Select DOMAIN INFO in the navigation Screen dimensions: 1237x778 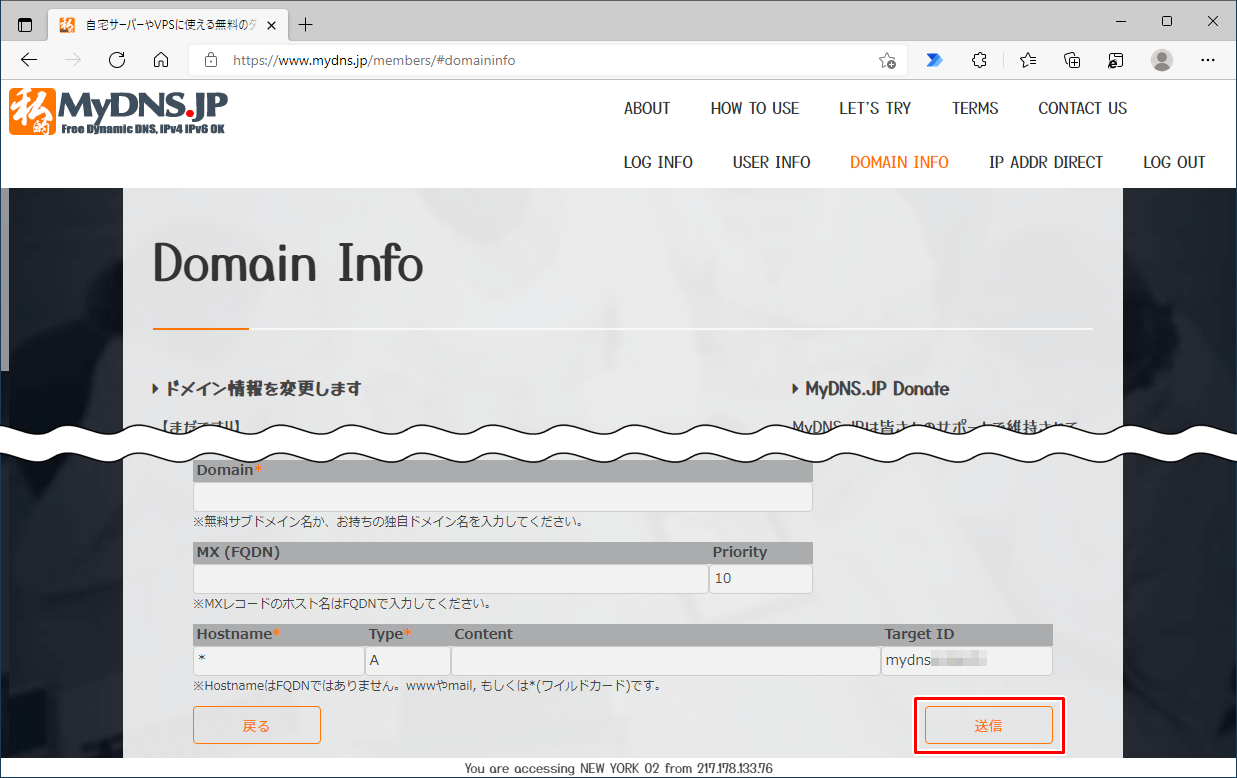tap(898, 162)
